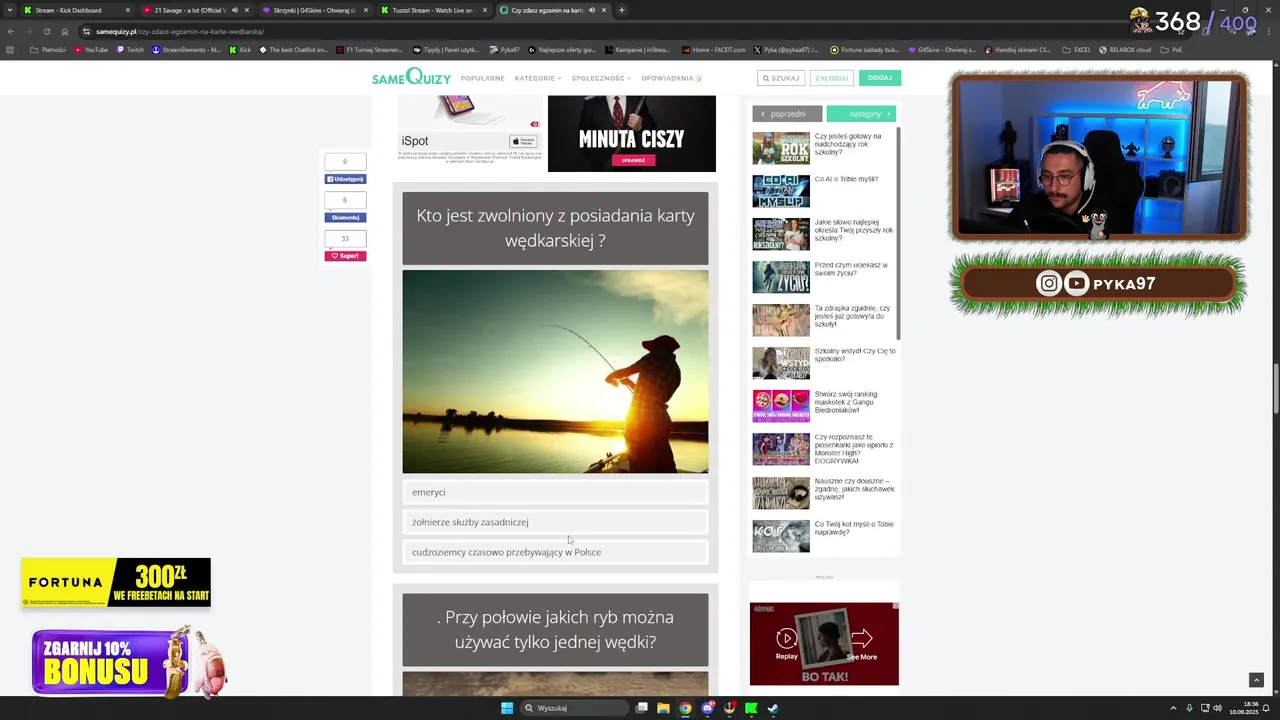Image resolution: width=1280 pixels, height=720 pixels.
Task: Go back to the previous page
Action: click(x=11, y=31)
